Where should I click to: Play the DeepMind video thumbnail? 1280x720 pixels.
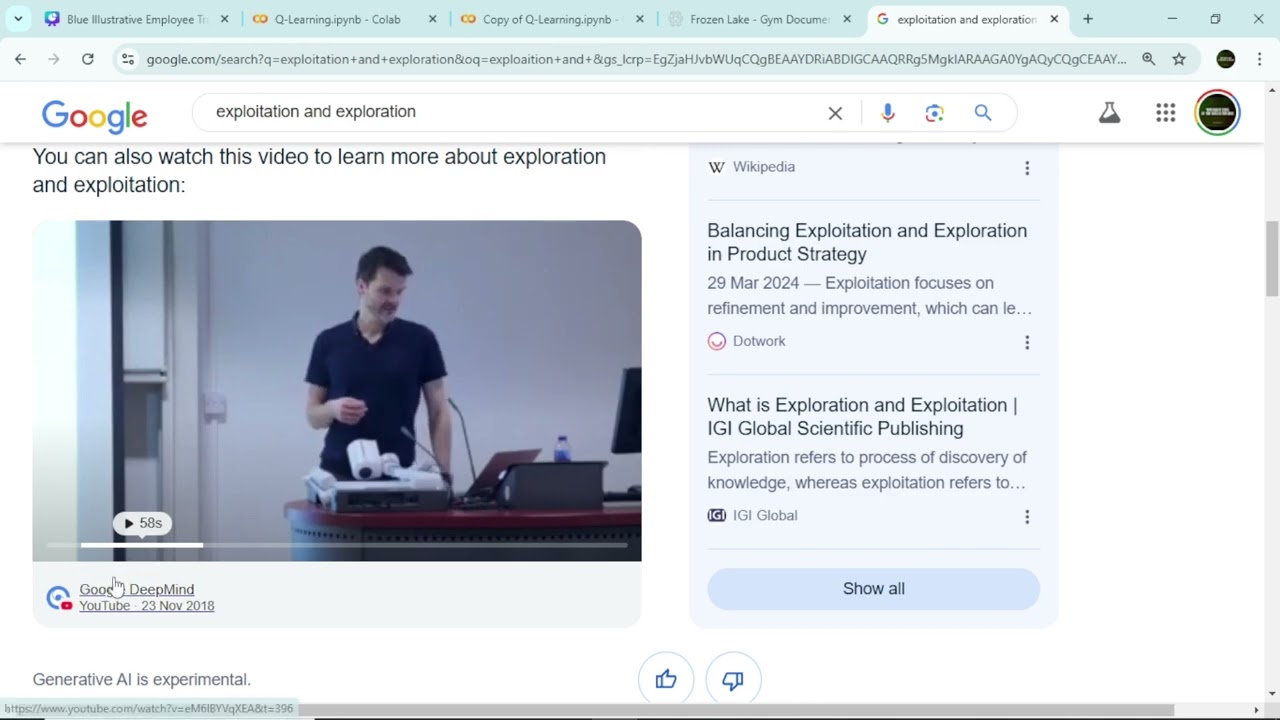[337, 390]
